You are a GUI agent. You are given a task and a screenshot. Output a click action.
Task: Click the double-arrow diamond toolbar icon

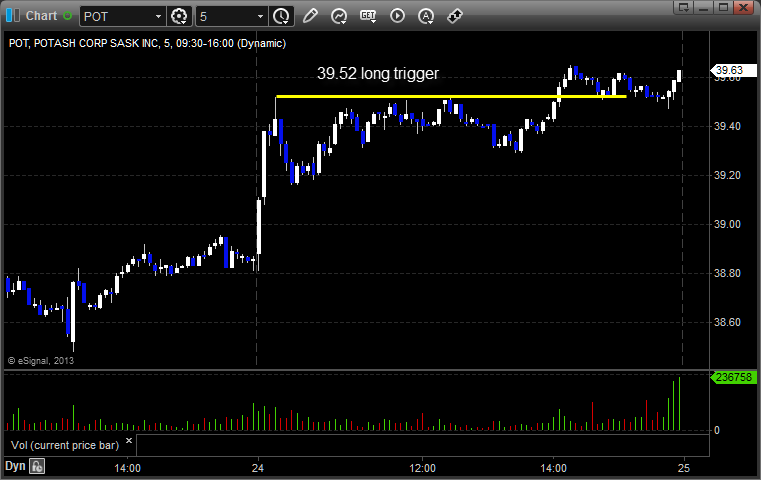coord(455,16)
